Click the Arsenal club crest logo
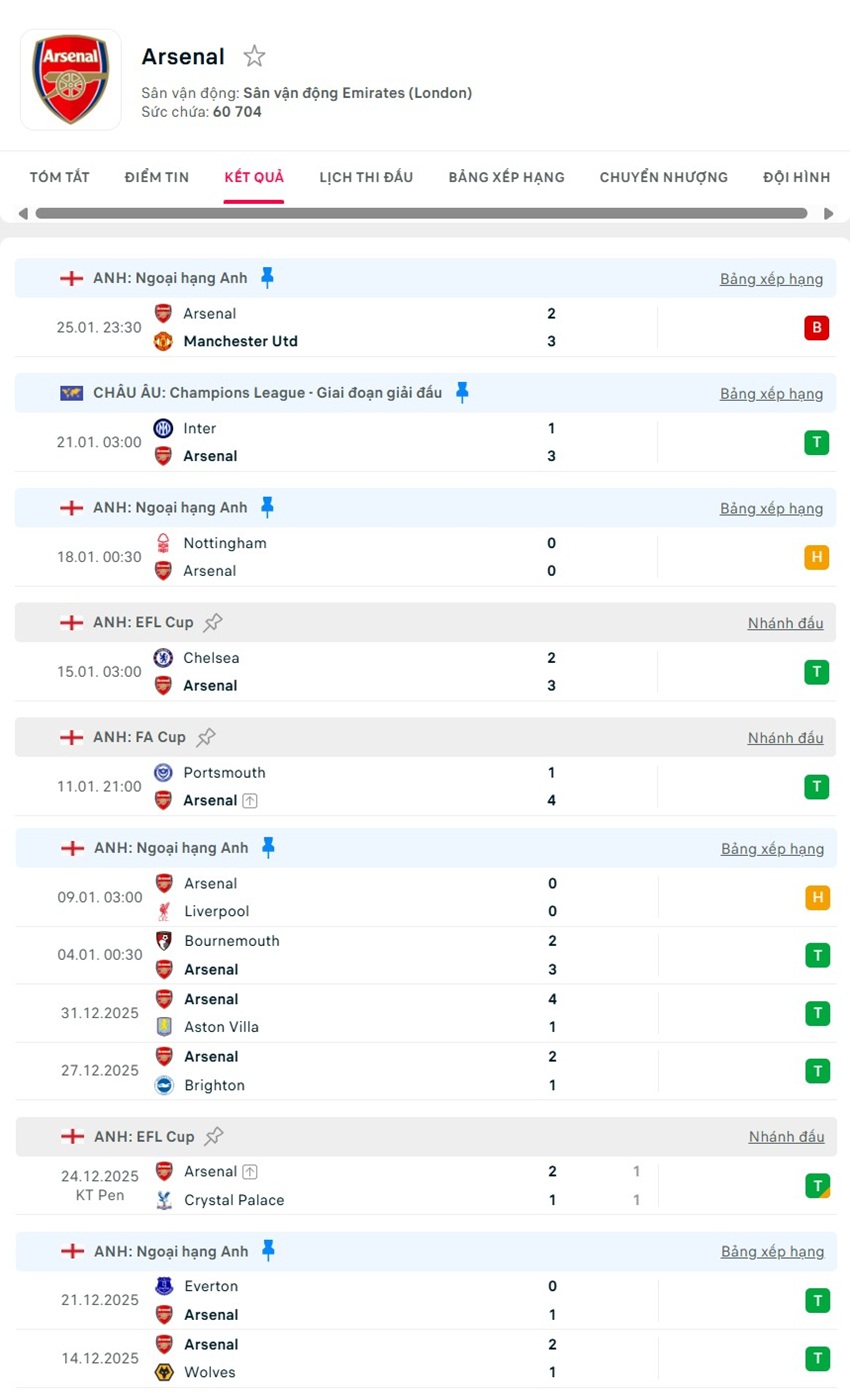Screen dimensions: 850x1398 [70, 79]
